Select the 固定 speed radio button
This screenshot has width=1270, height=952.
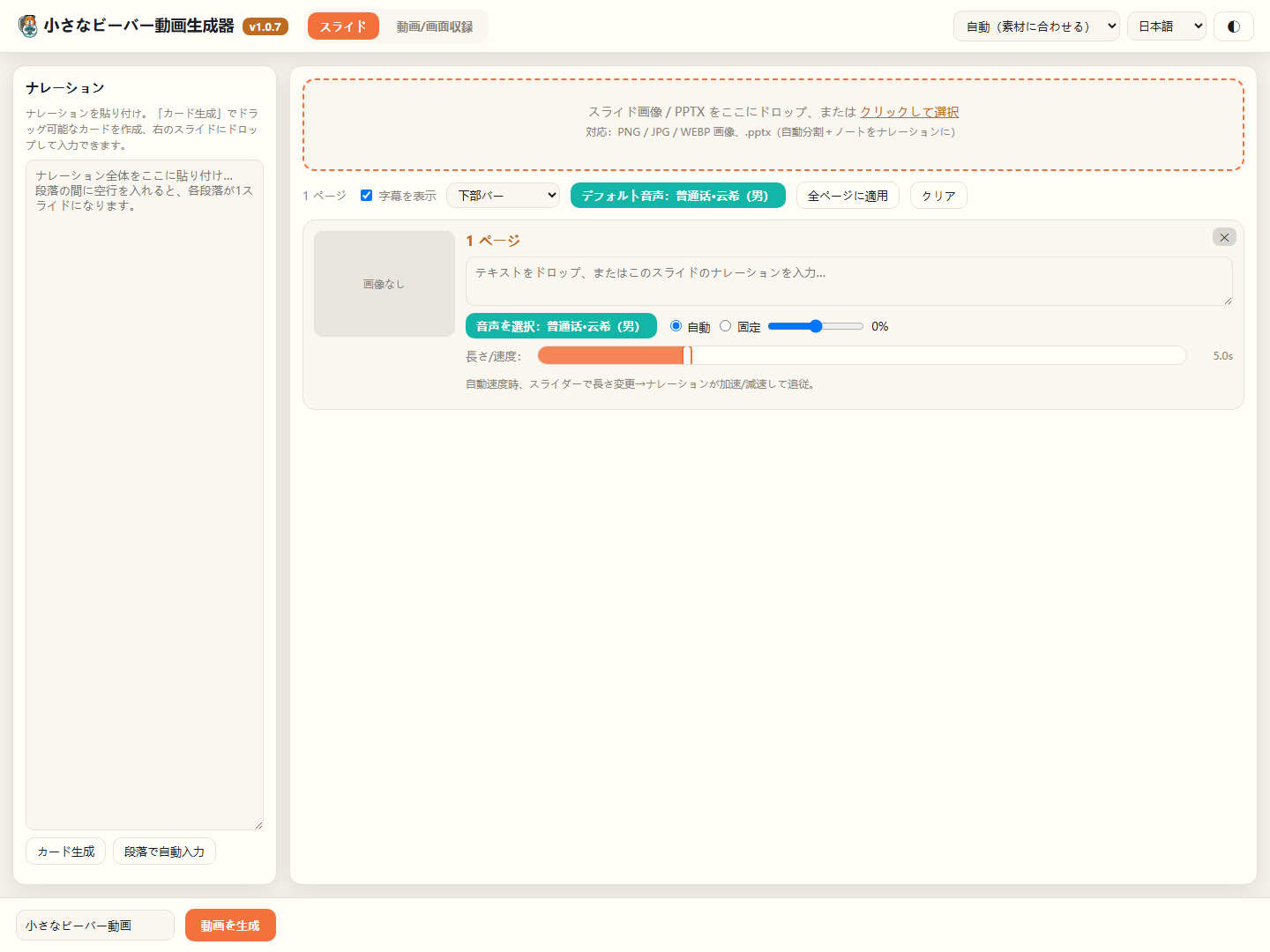click(726, 326)
